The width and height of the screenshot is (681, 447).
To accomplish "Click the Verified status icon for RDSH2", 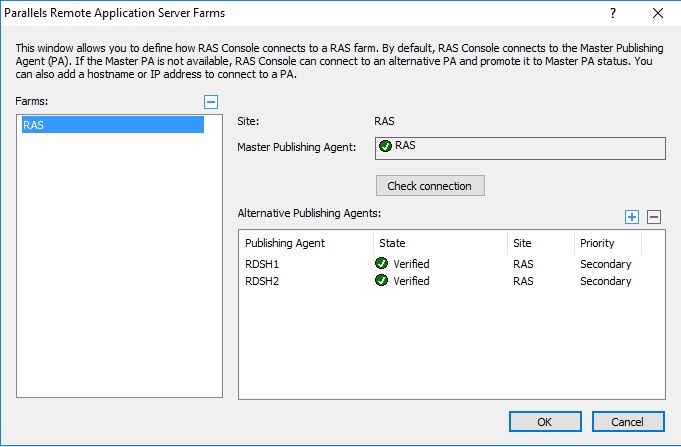I will click(381, 281).
